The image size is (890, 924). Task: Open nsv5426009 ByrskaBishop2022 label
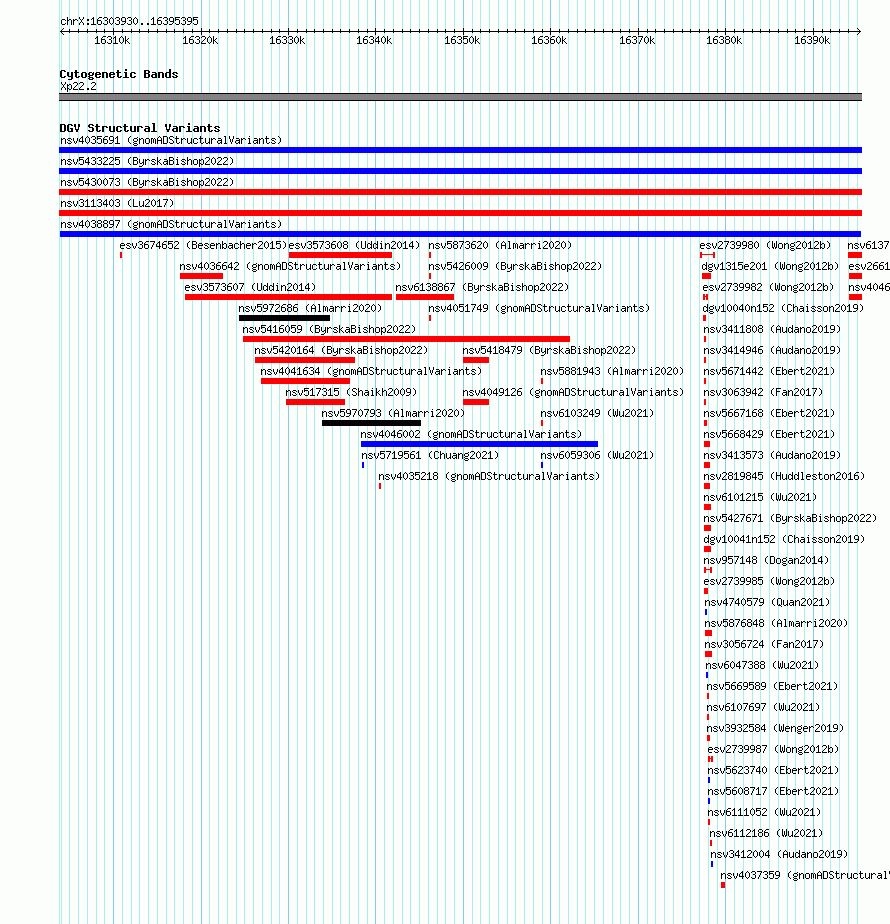515,266
